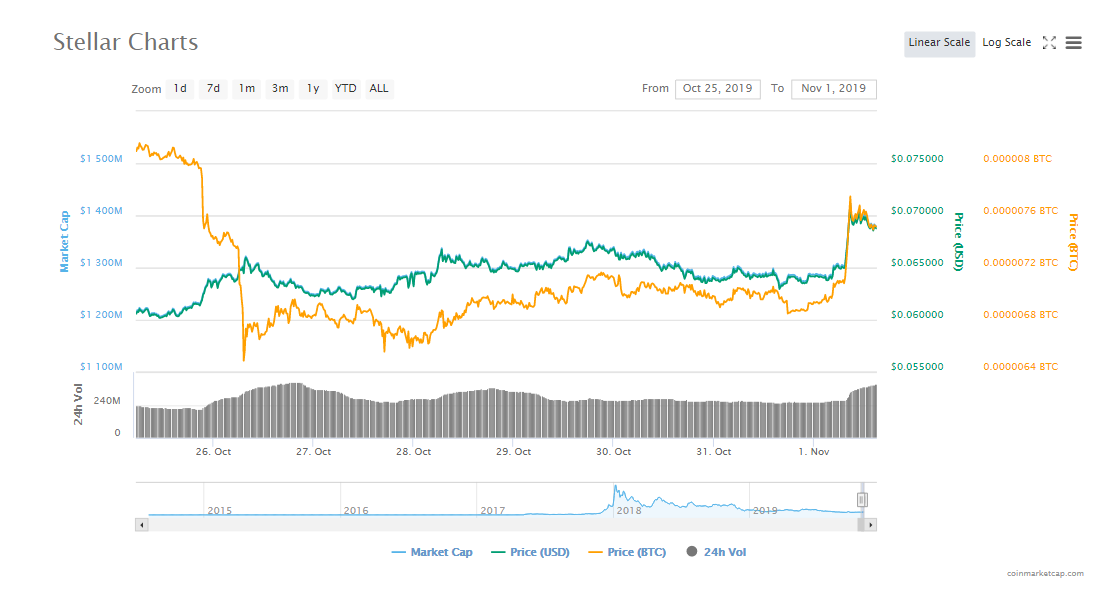Edit the To date field
This screenshot has height=589, width=1102.
(x=834, y=89)
